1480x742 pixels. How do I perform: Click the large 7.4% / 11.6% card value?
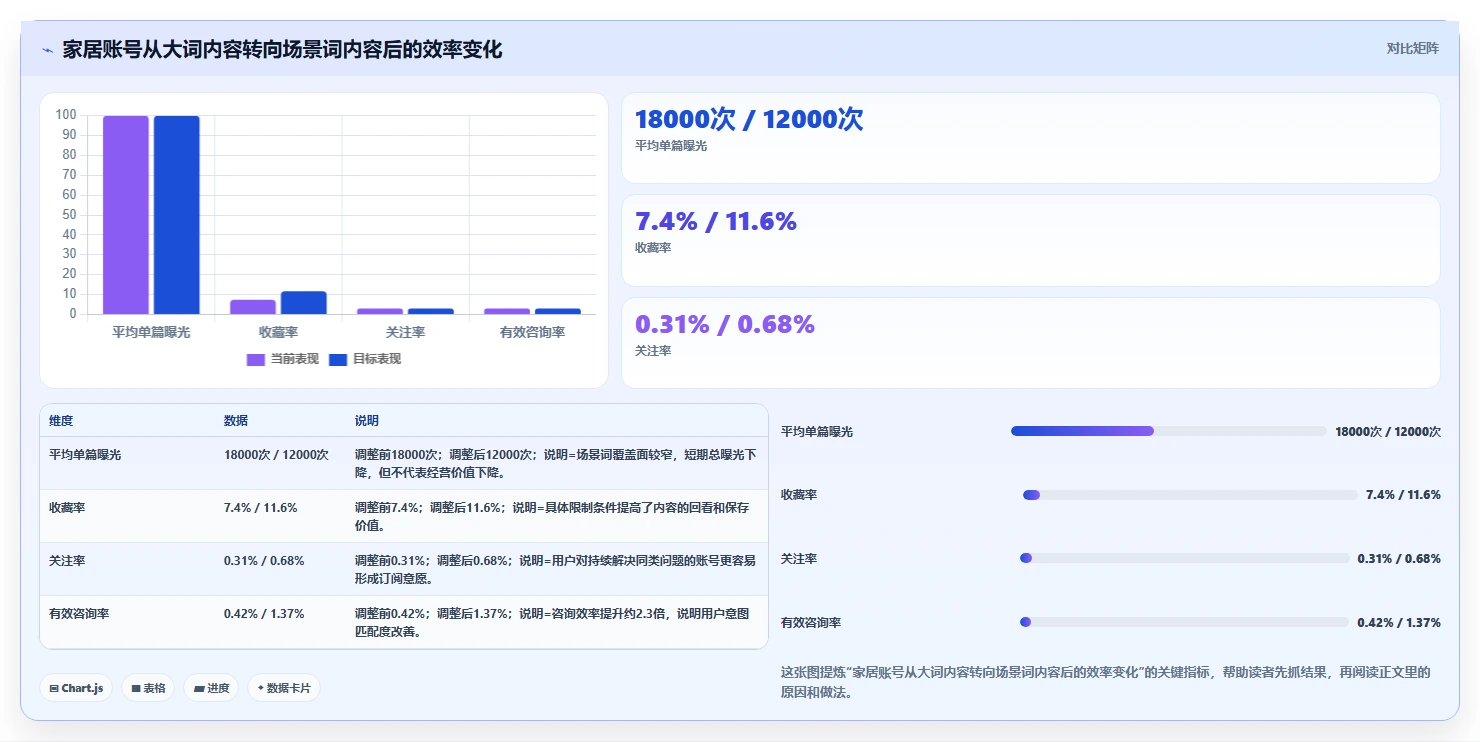click(x=716, y=222)
